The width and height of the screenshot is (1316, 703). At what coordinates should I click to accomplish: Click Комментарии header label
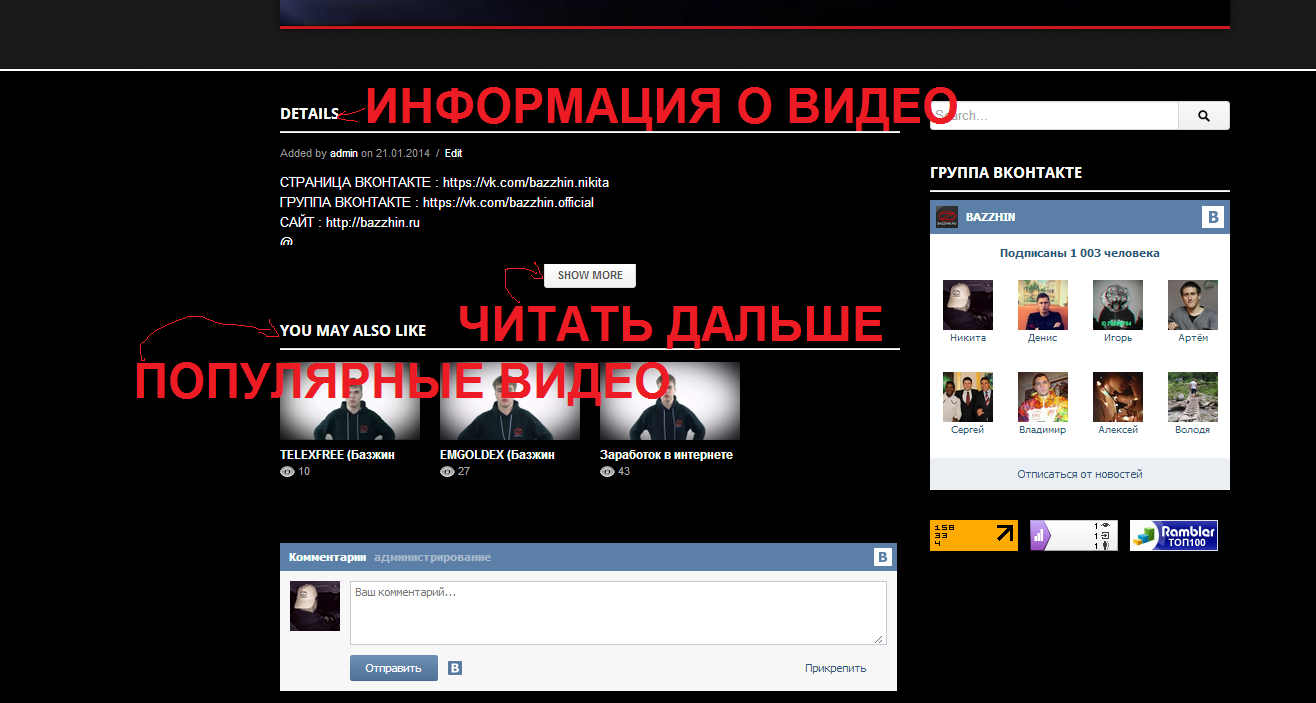coord(327,557)
